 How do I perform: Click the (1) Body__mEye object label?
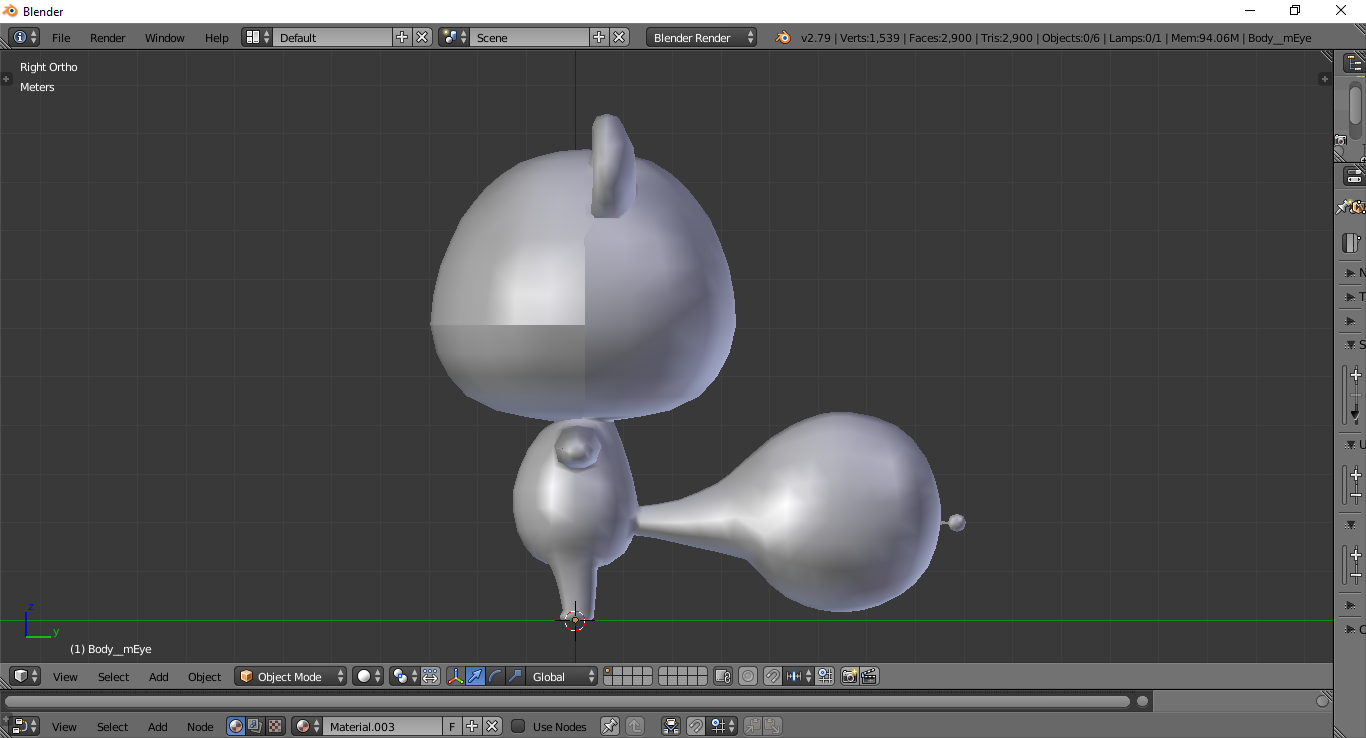point(110,649)
